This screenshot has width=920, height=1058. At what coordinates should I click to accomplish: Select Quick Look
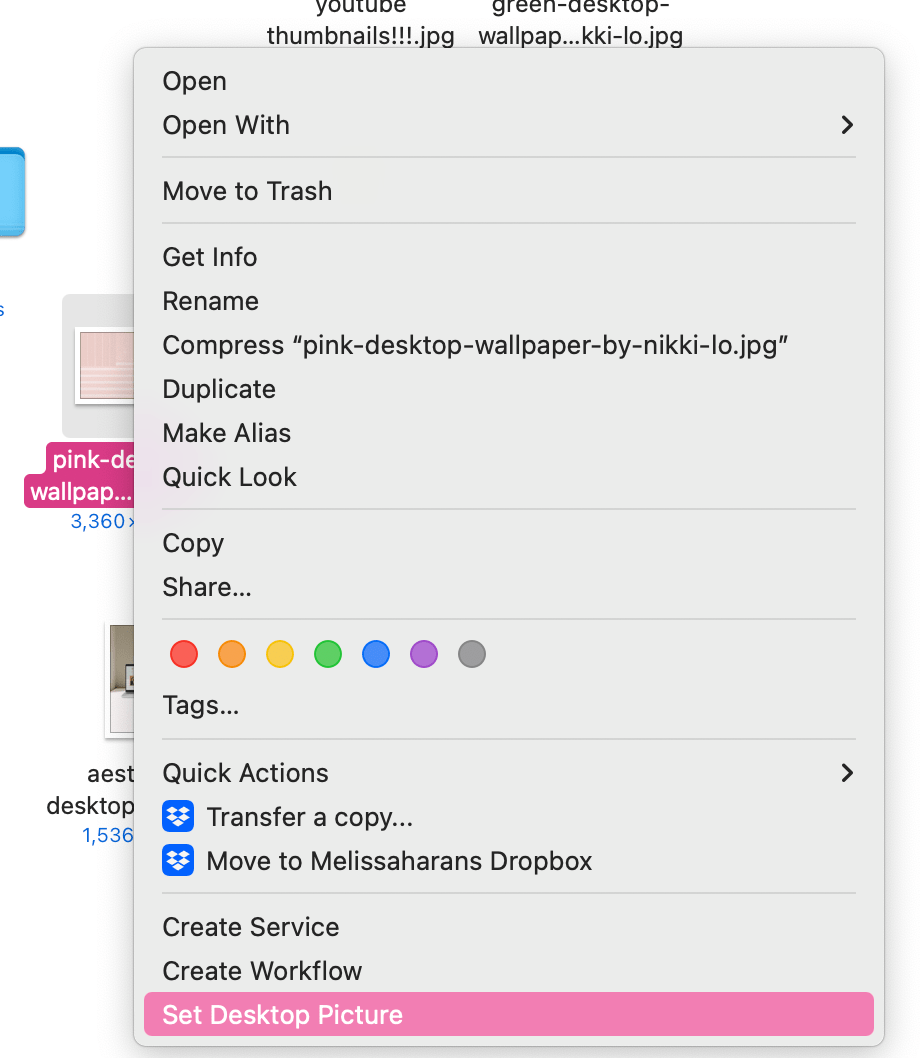[x=508, y=478]
